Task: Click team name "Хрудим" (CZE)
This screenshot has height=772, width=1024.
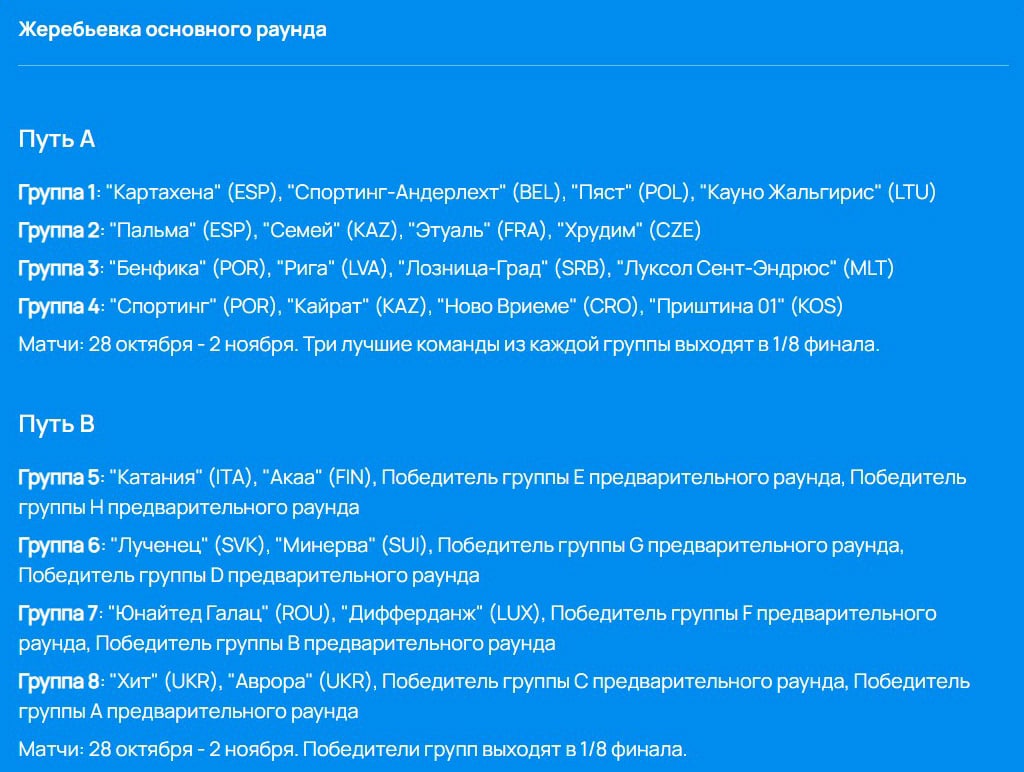Action: click(600, 230)
